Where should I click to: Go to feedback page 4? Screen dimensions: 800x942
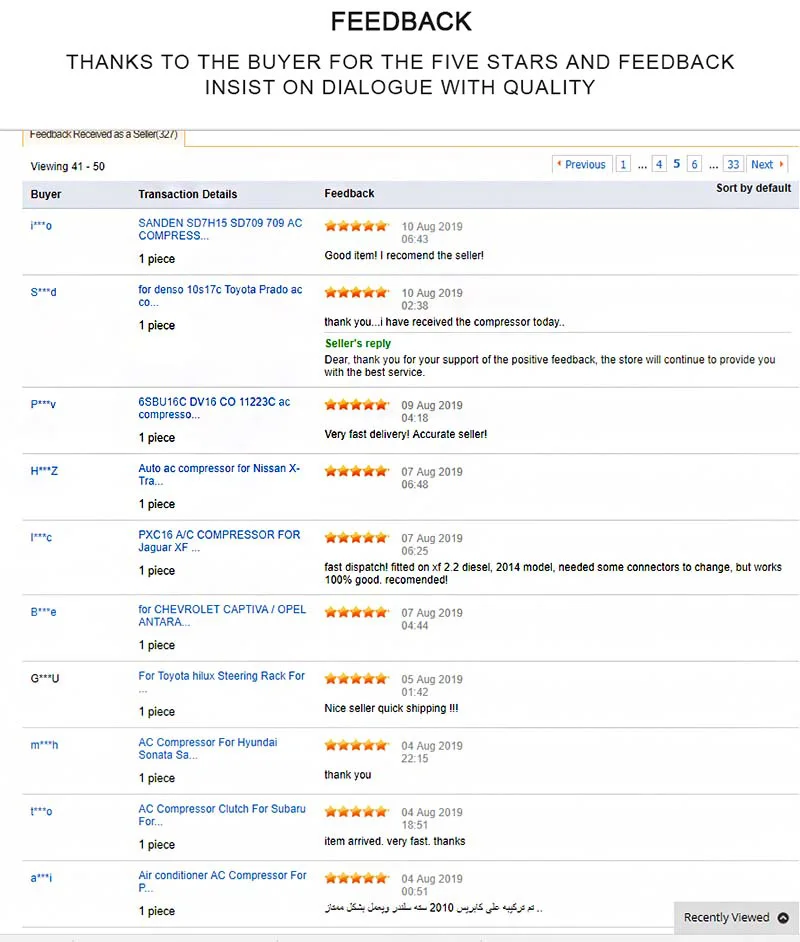pos(659,164)
